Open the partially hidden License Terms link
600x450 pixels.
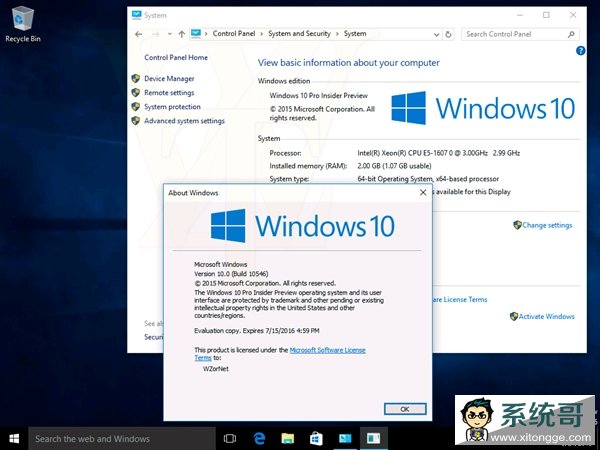(460, 300)
